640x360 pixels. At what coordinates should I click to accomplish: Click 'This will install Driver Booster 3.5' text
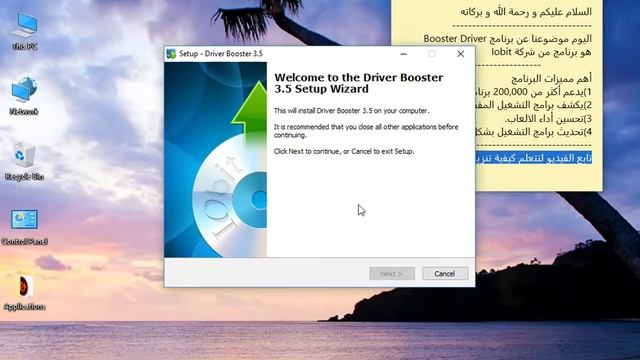click(x=351, y=111)
